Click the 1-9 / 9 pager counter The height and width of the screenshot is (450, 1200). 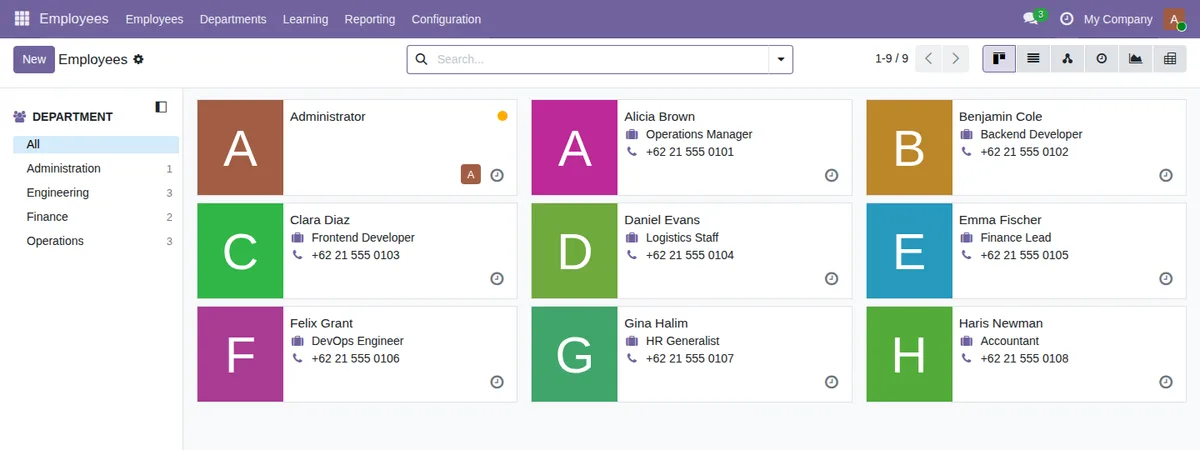(892, 59)
